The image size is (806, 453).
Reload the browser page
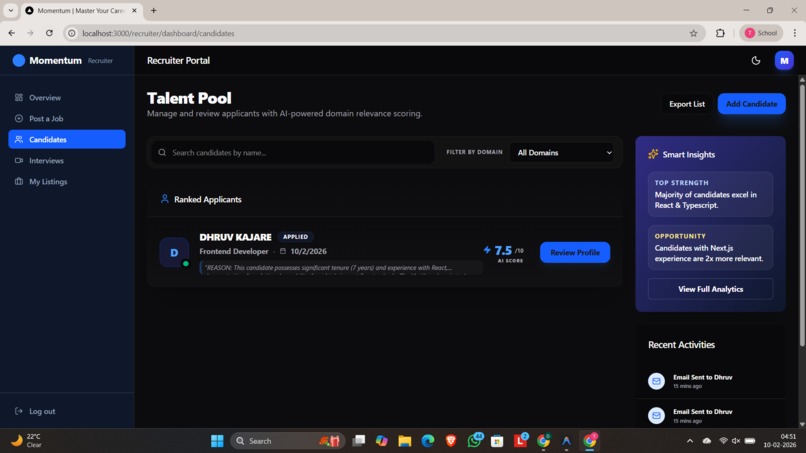coord(49,33)
